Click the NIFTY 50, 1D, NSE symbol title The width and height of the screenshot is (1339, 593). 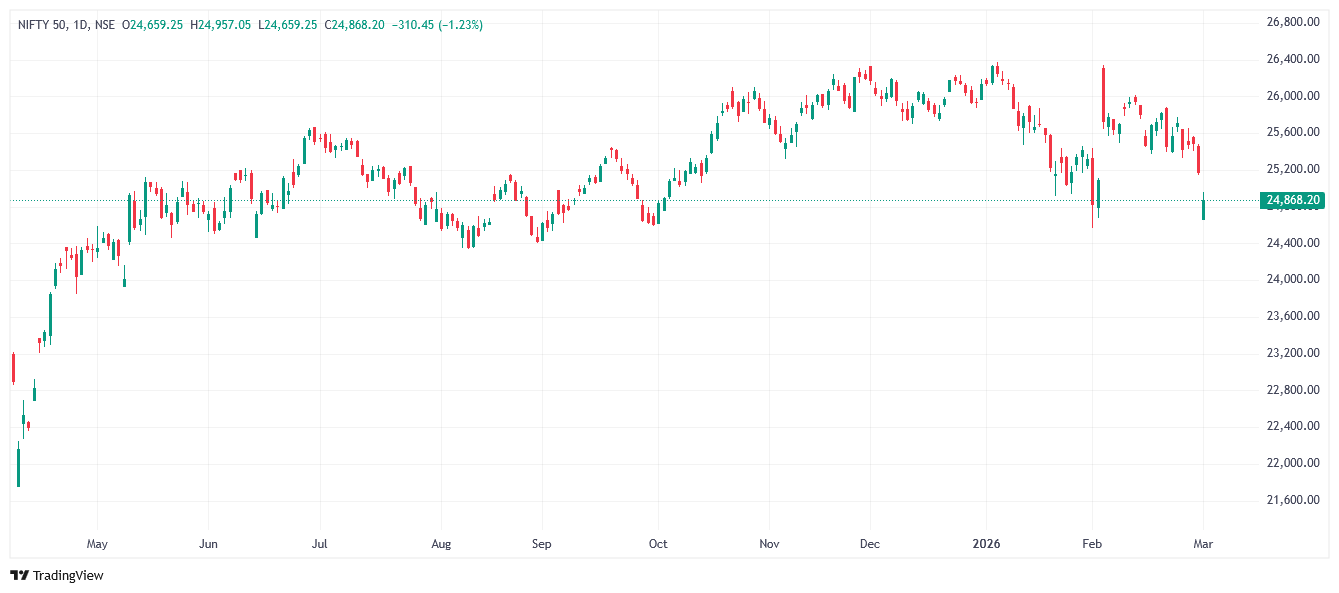65,24
